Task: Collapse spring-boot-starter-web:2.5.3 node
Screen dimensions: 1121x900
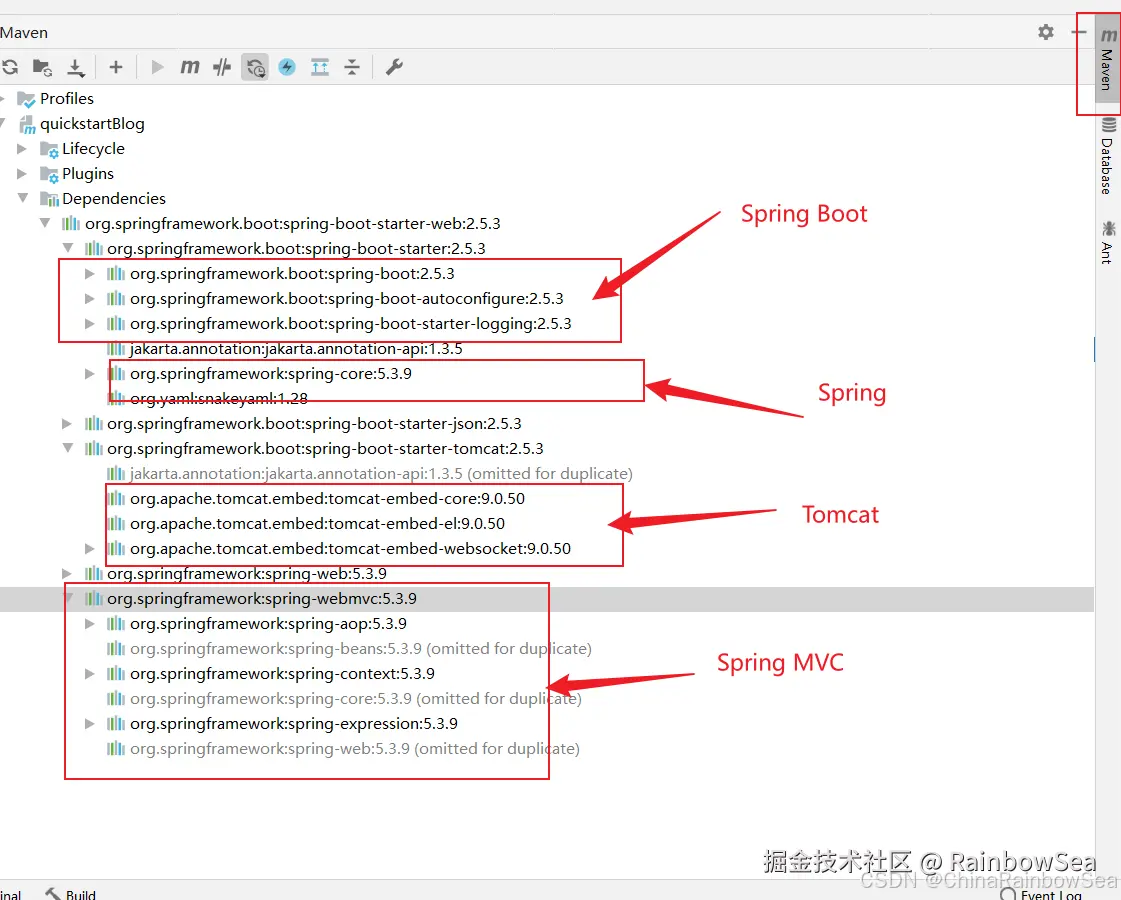Action: pos(45,223)
